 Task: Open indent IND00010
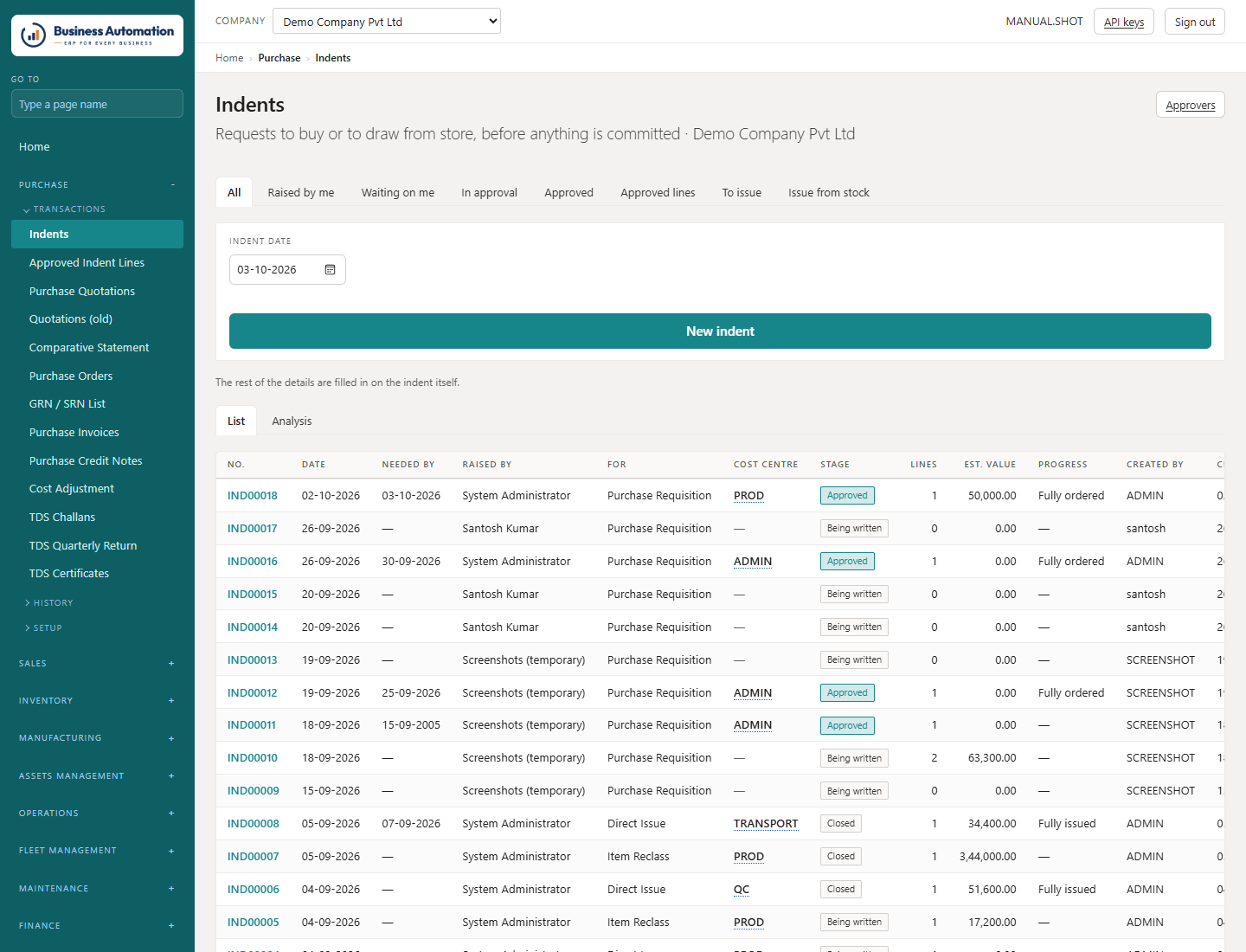(253, 758)
